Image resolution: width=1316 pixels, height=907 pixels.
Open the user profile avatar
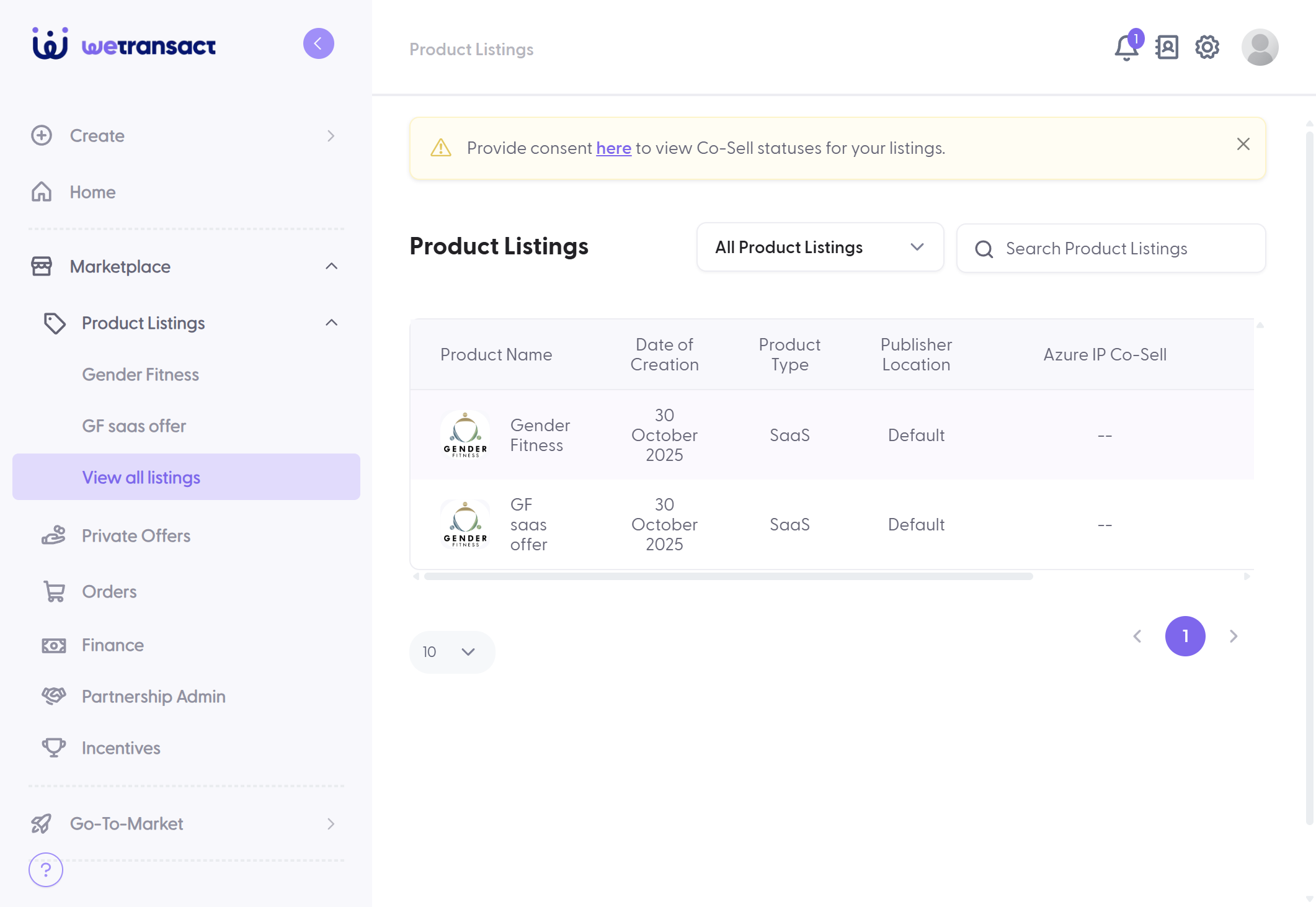[x=1260, y=47]
